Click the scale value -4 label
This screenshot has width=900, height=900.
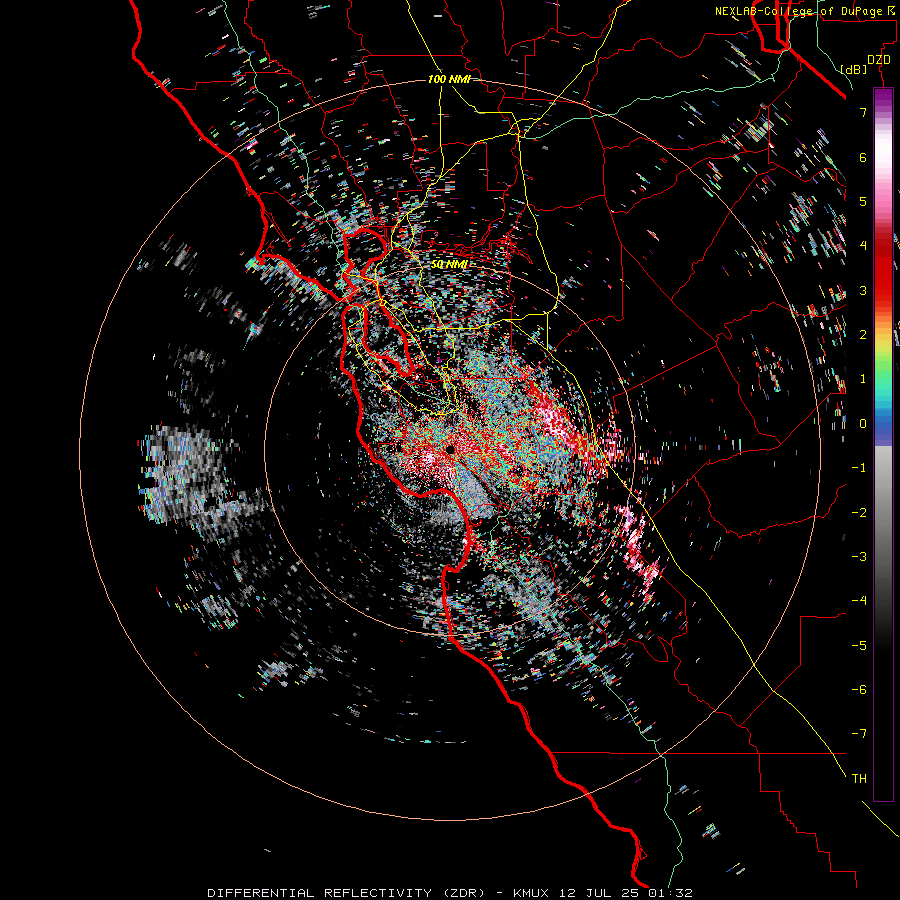(859, 601)
